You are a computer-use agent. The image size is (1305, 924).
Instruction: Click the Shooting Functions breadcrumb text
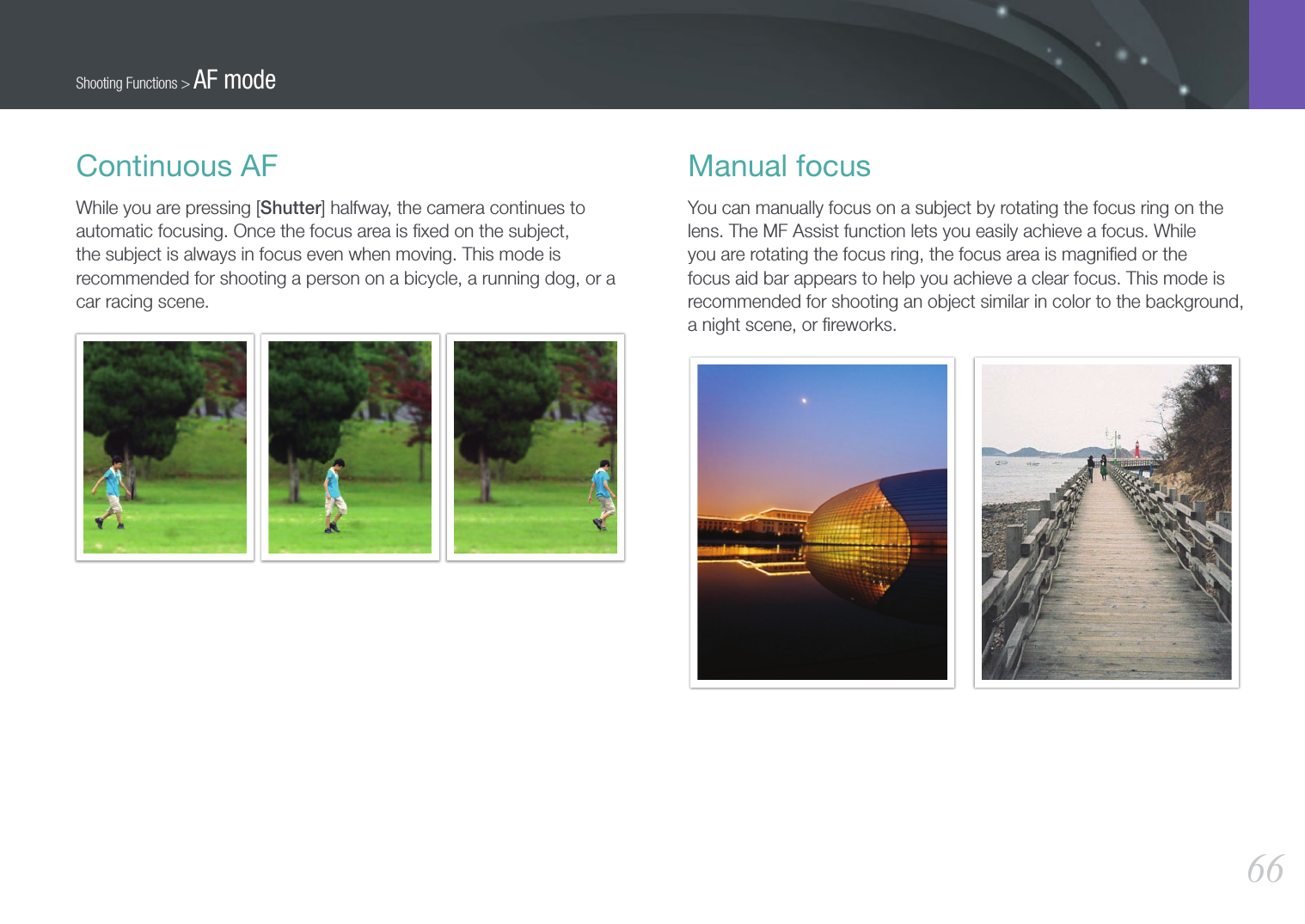[x=126, y=83]
